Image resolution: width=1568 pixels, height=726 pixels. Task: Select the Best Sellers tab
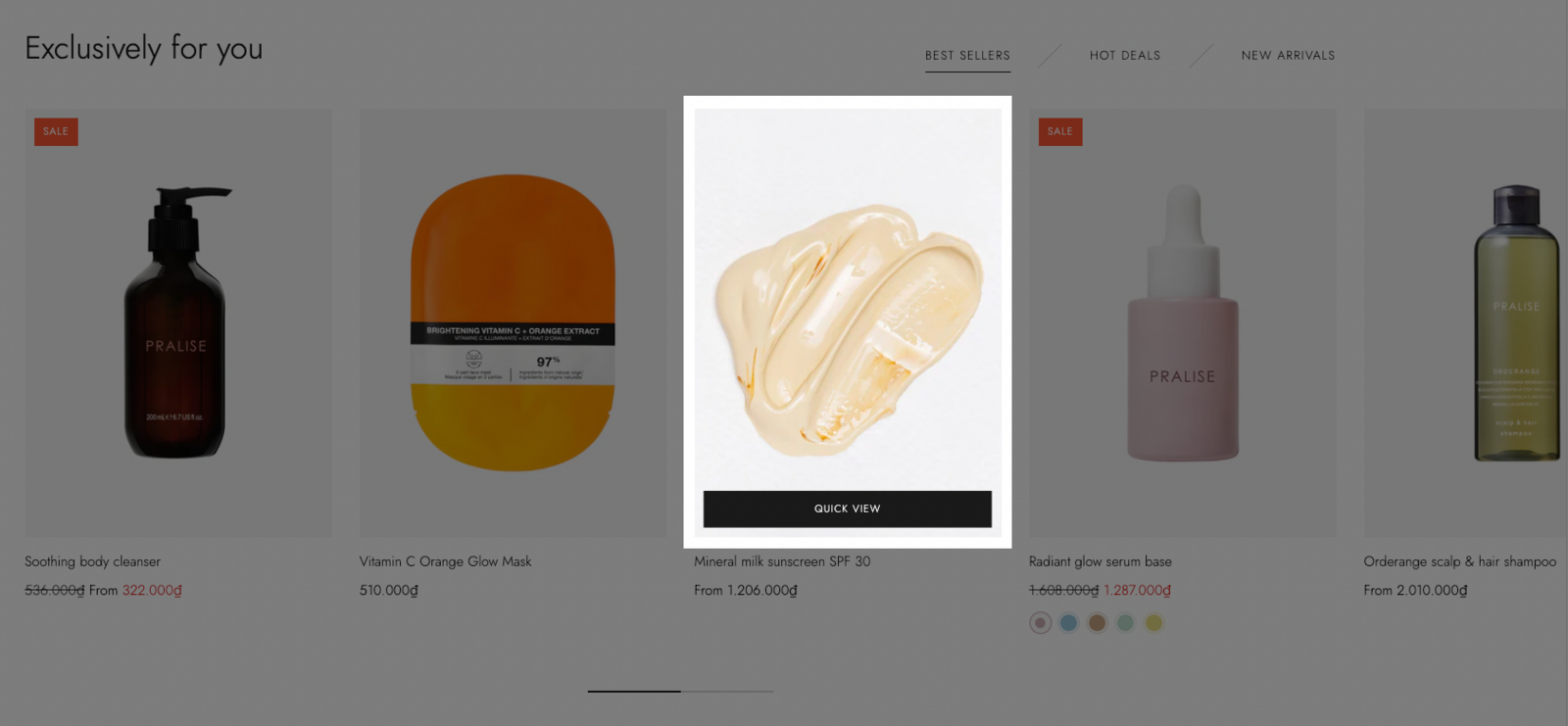[x=967, y=56]
